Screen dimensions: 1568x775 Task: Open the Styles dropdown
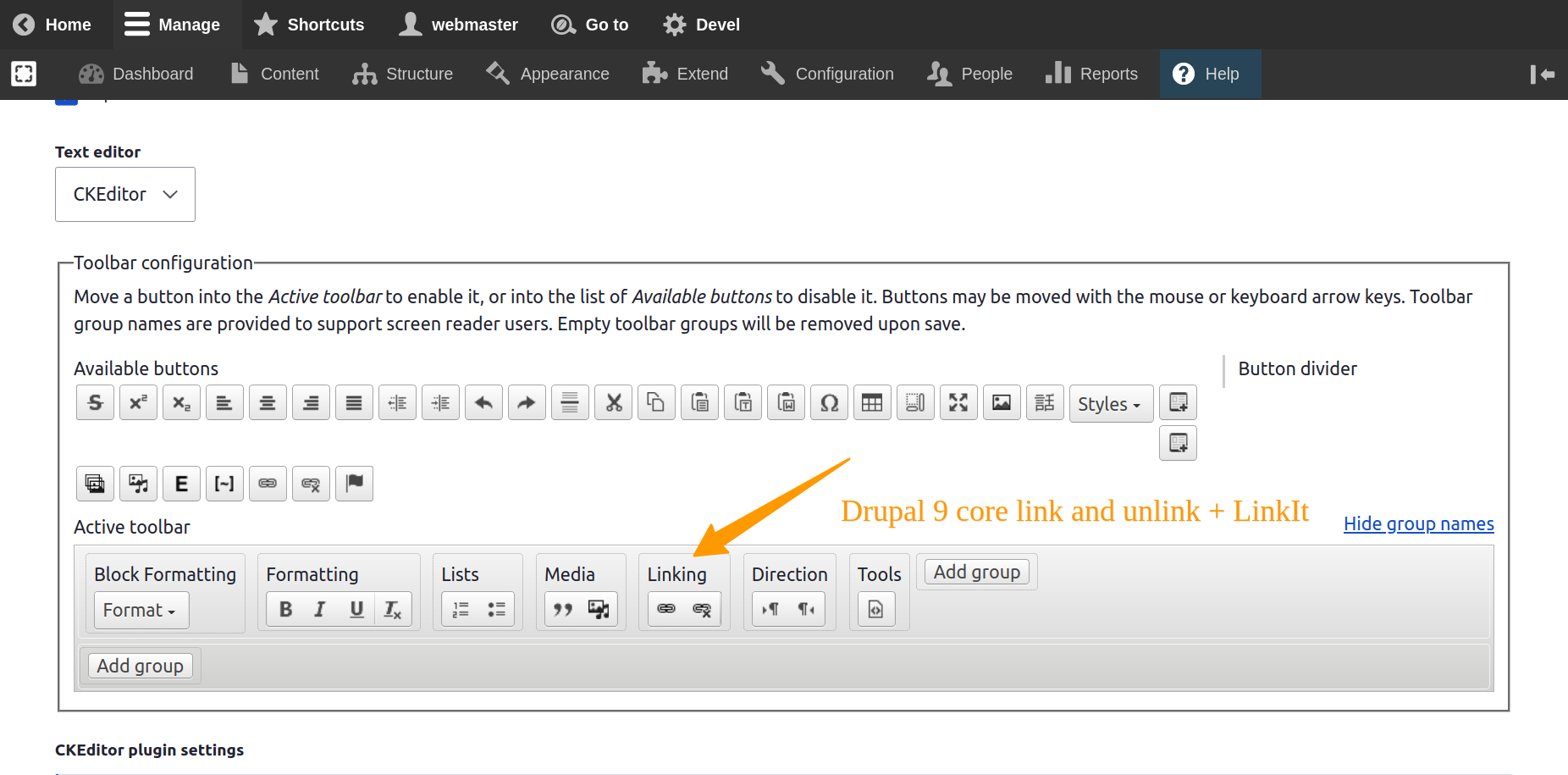tap(1110, 403)
